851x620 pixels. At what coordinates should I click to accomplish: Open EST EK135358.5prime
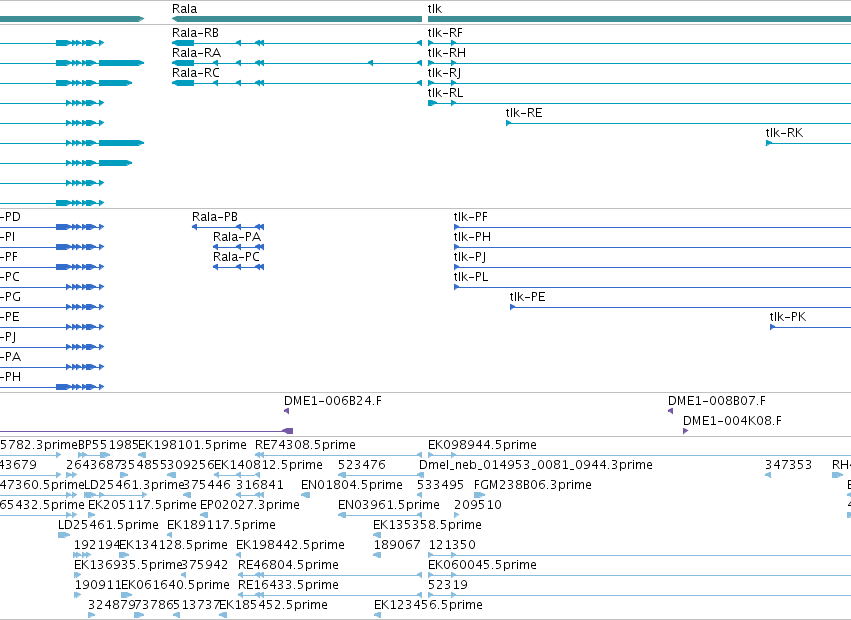(428, 526)
